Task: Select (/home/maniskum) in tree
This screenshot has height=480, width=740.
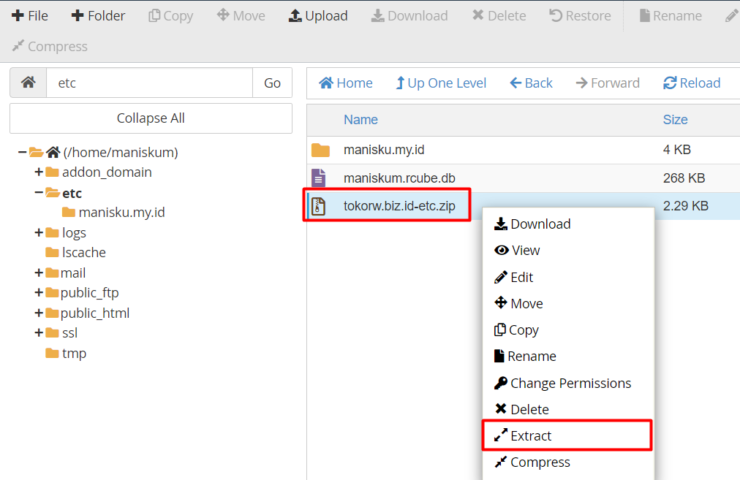Action: (121, 152)
